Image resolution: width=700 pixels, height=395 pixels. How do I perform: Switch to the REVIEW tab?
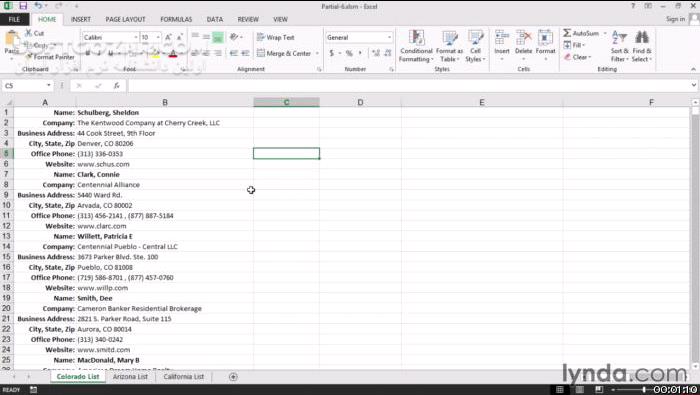[x=248, y=19]
